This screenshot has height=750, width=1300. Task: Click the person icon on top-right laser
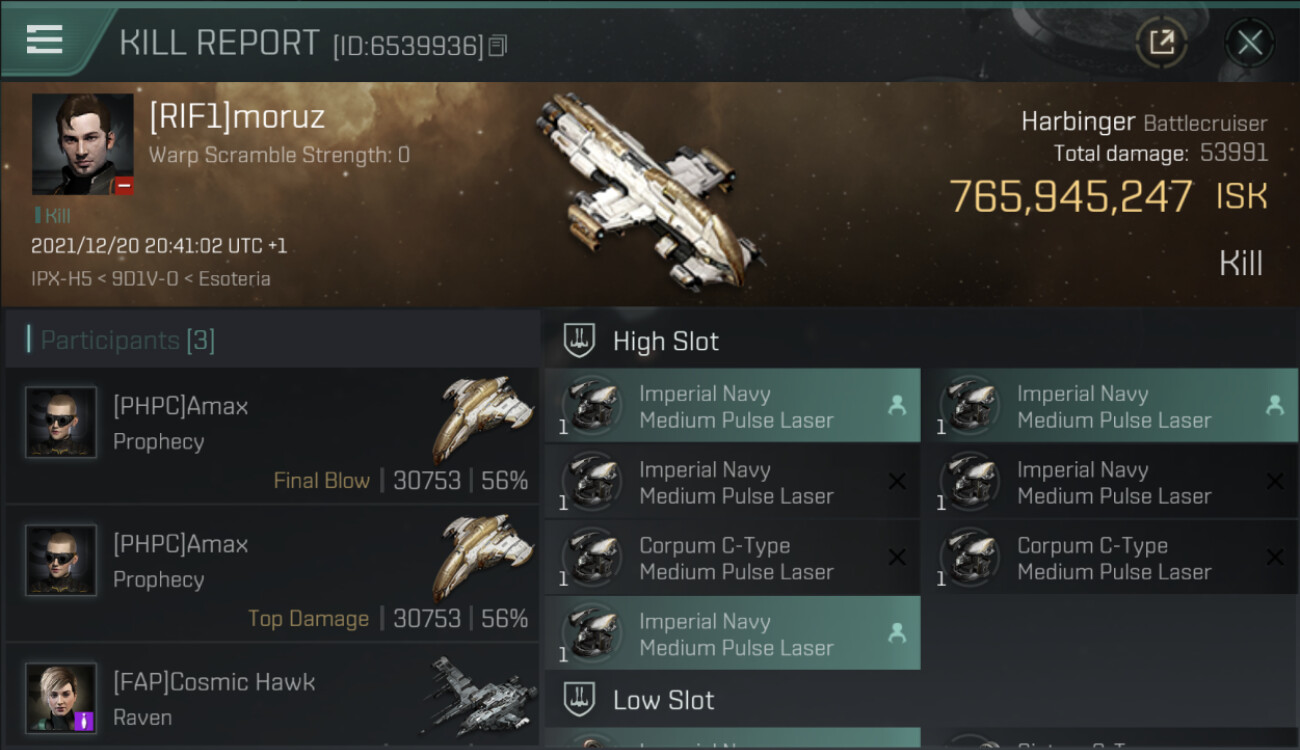click(1274, 405)
